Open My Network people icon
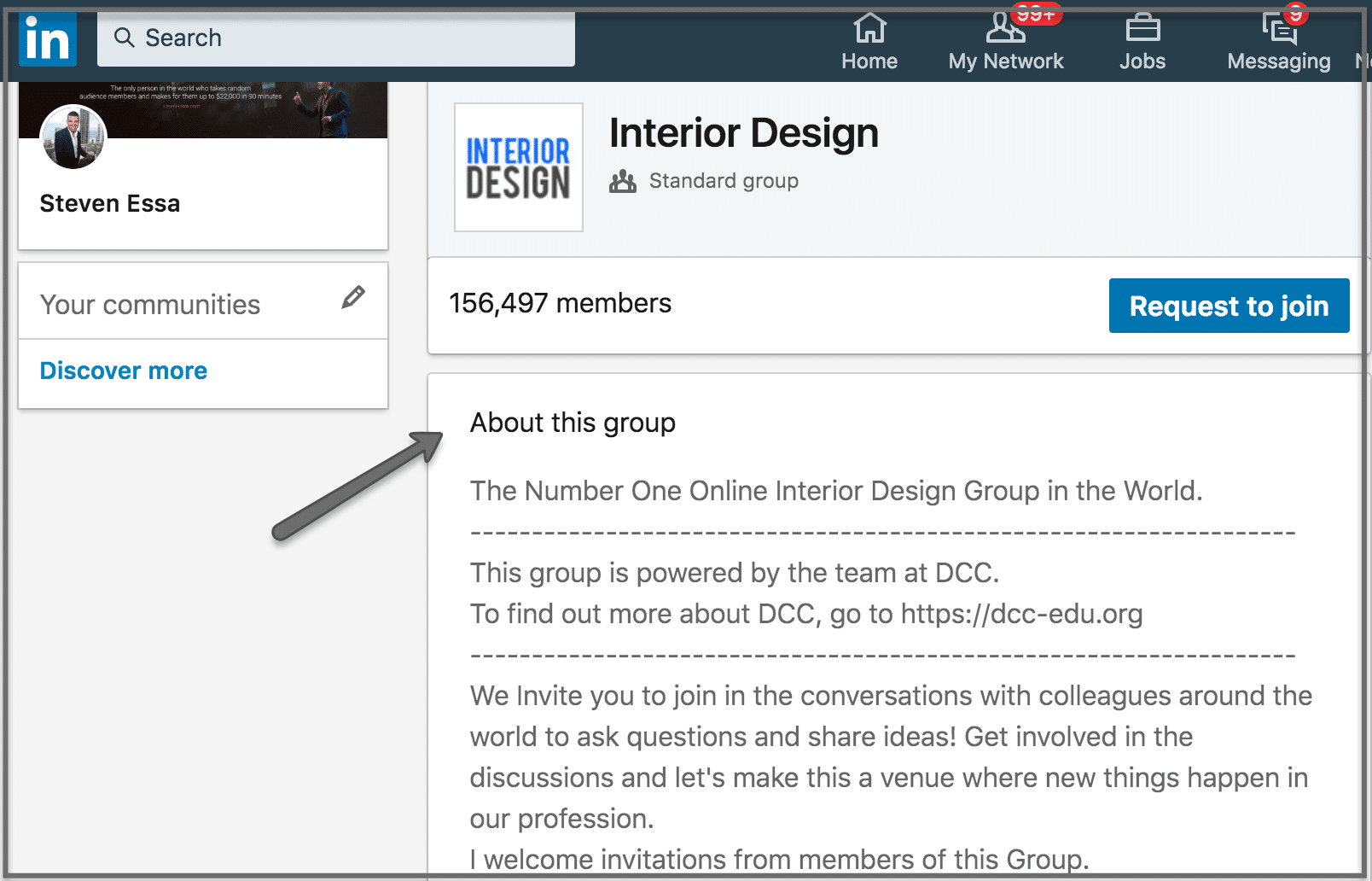The image size is (1372, 881). point(1004,29)
